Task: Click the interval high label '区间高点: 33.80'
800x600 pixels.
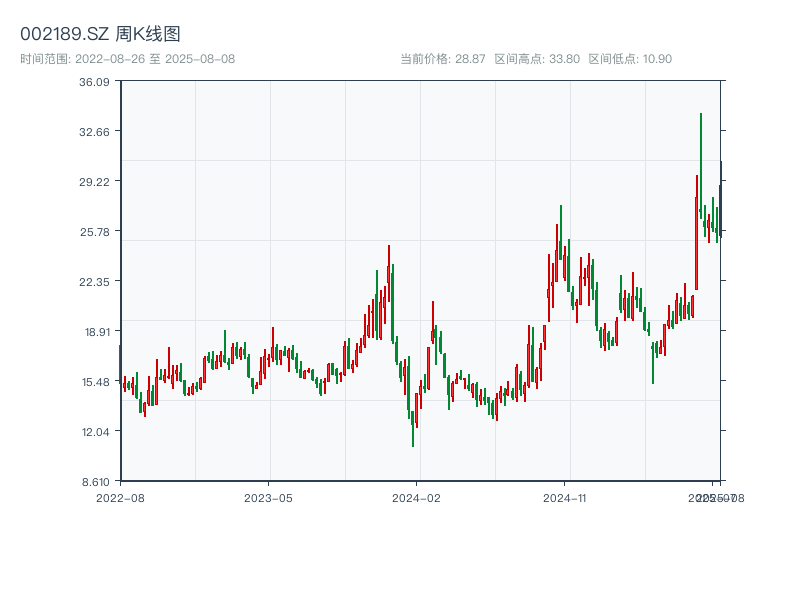Action: coord(537,59)
